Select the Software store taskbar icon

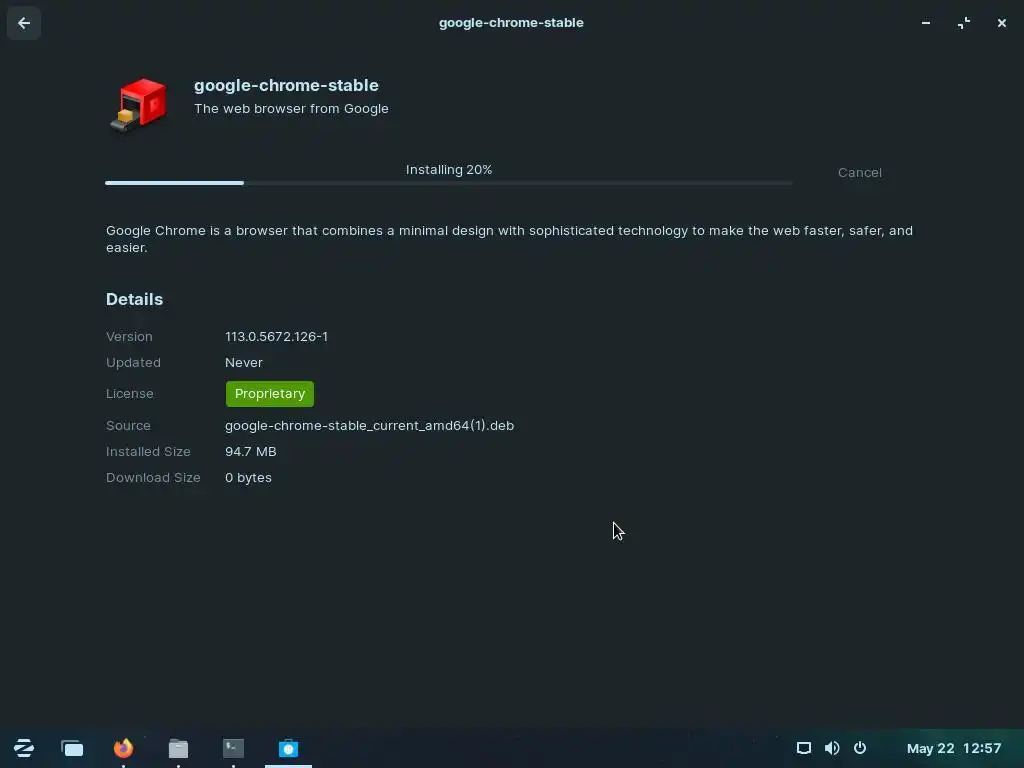point(288,748)
